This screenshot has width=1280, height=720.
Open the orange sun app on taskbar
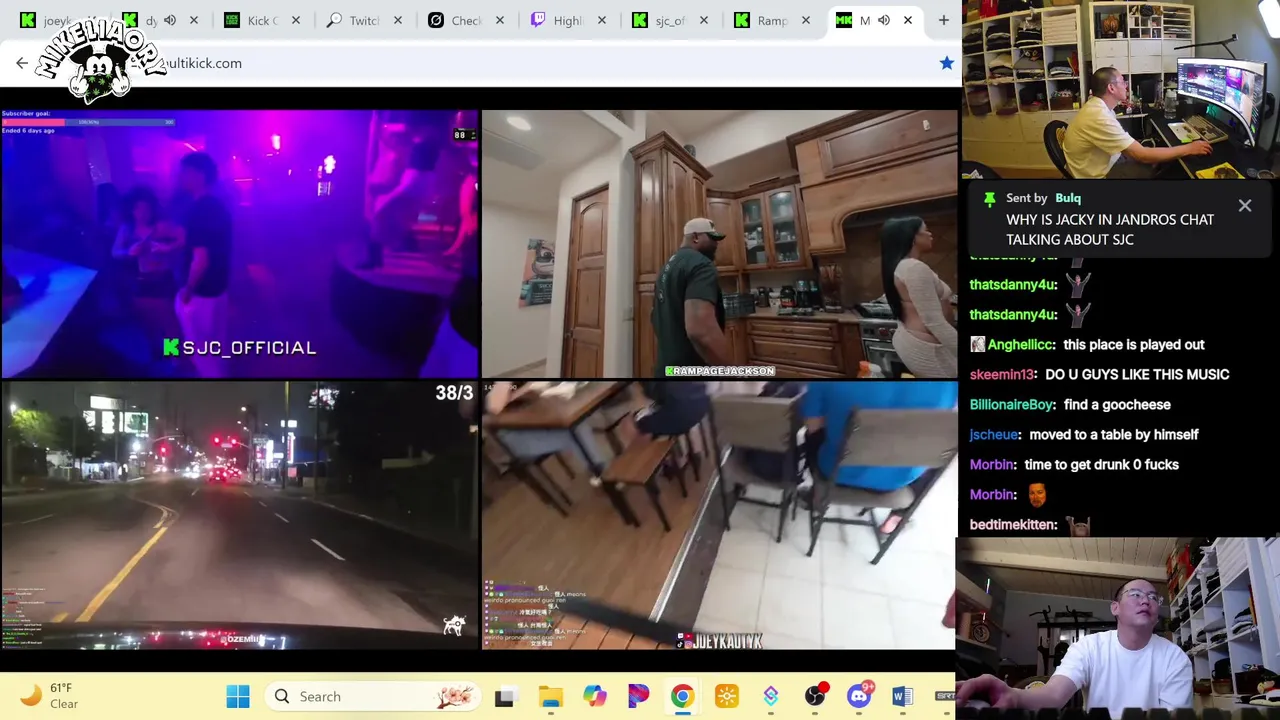727,696
